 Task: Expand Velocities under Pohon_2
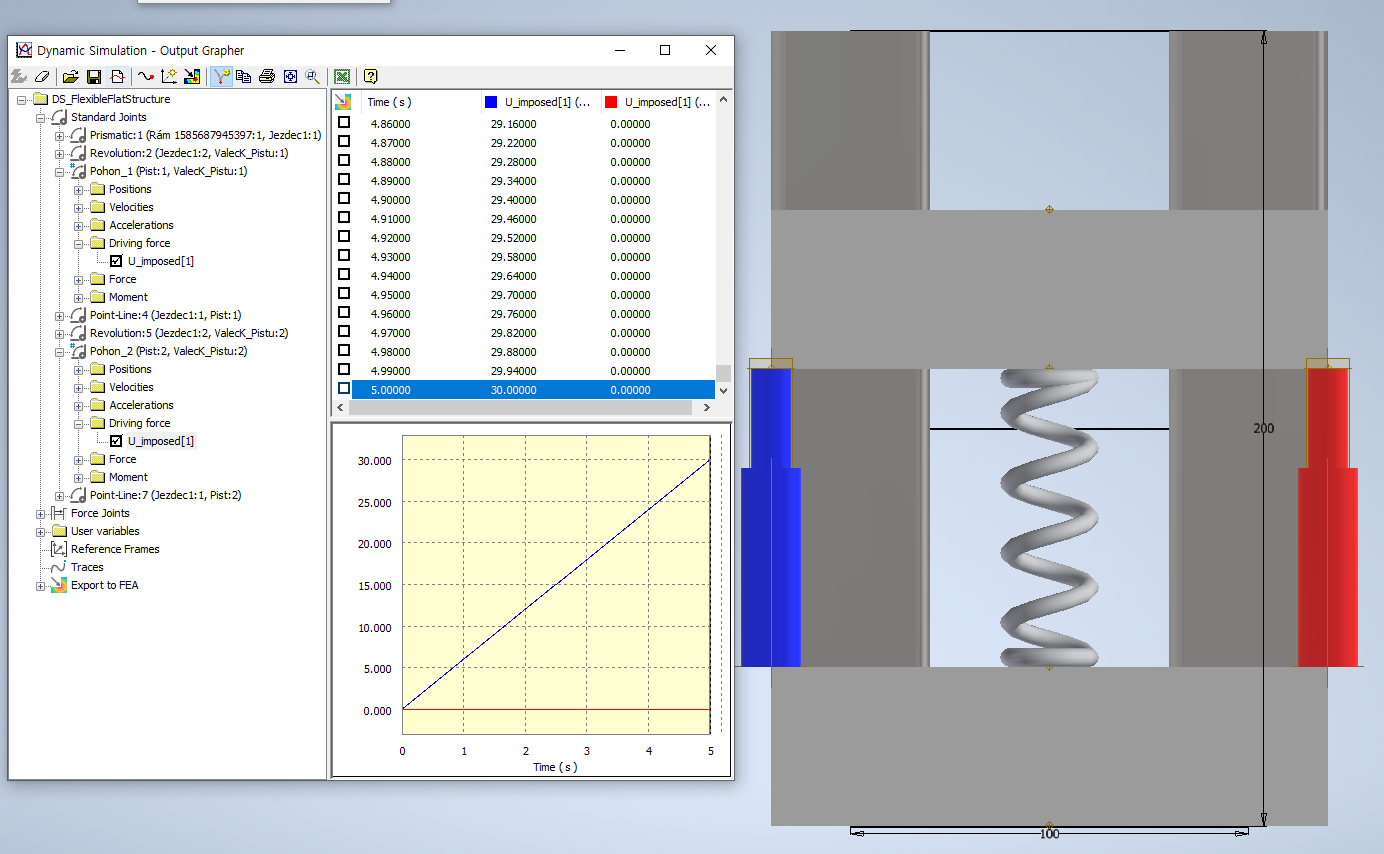tap(78, 387)
